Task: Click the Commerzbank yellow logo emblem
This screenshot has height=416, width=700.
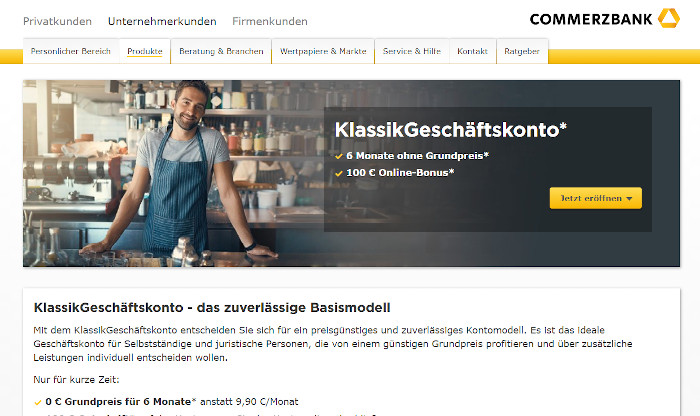Action: (669, 18)
